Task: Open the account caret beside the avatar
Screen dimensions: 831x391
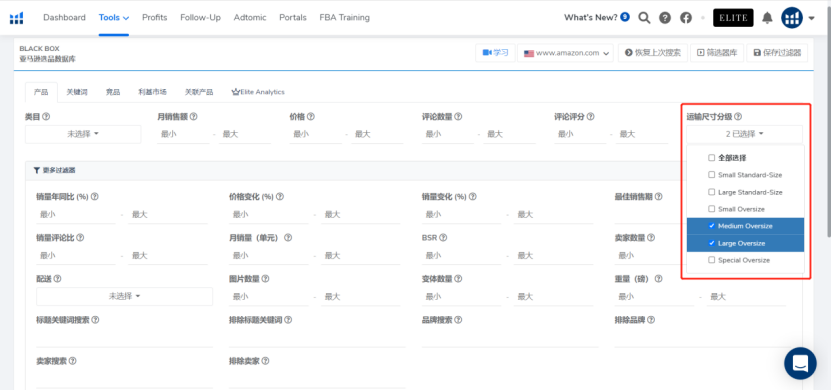Action: click(812, 19)
